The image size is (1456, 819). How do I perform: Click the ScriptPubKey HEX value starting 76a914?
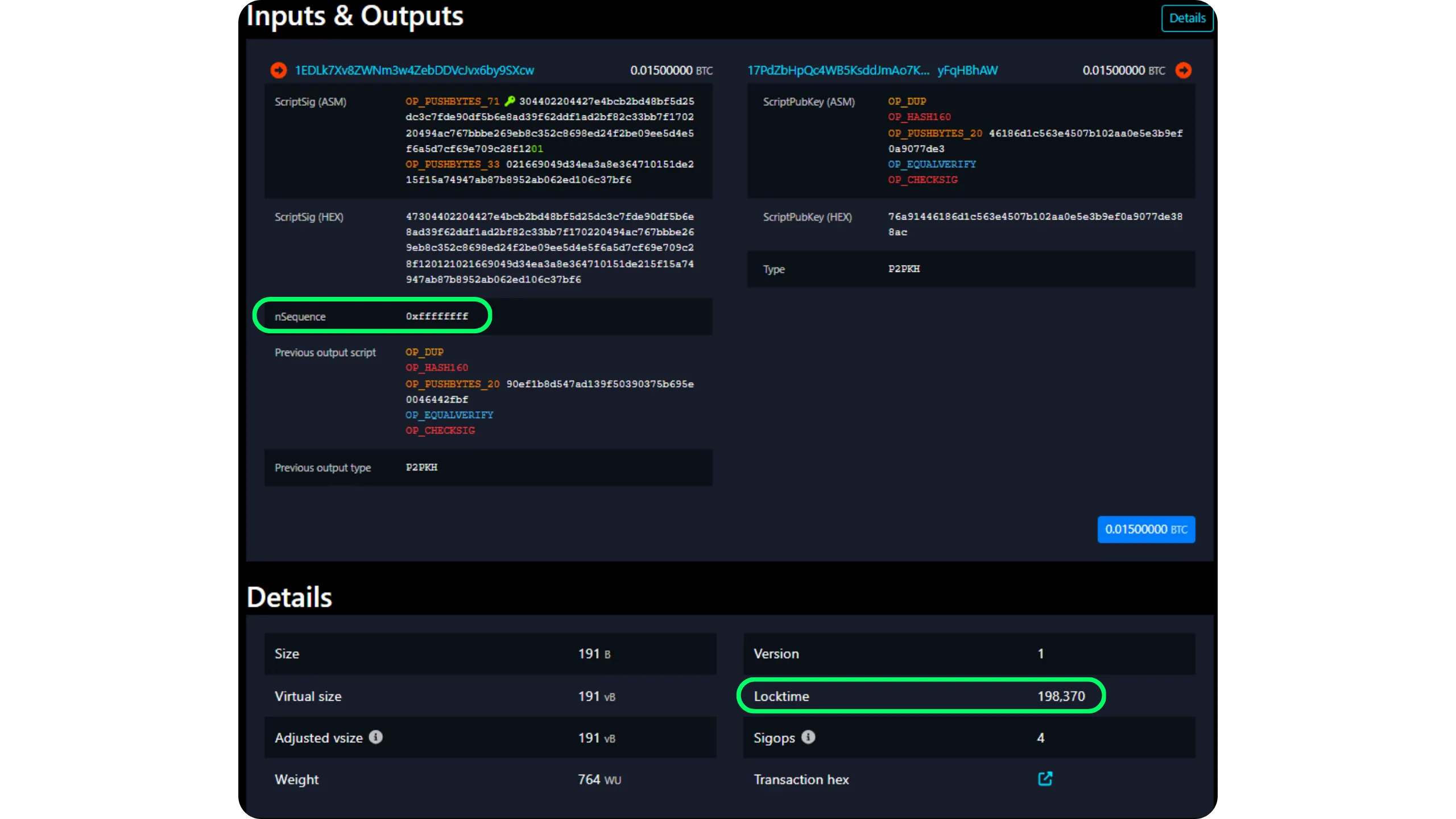coord(1036,224)
